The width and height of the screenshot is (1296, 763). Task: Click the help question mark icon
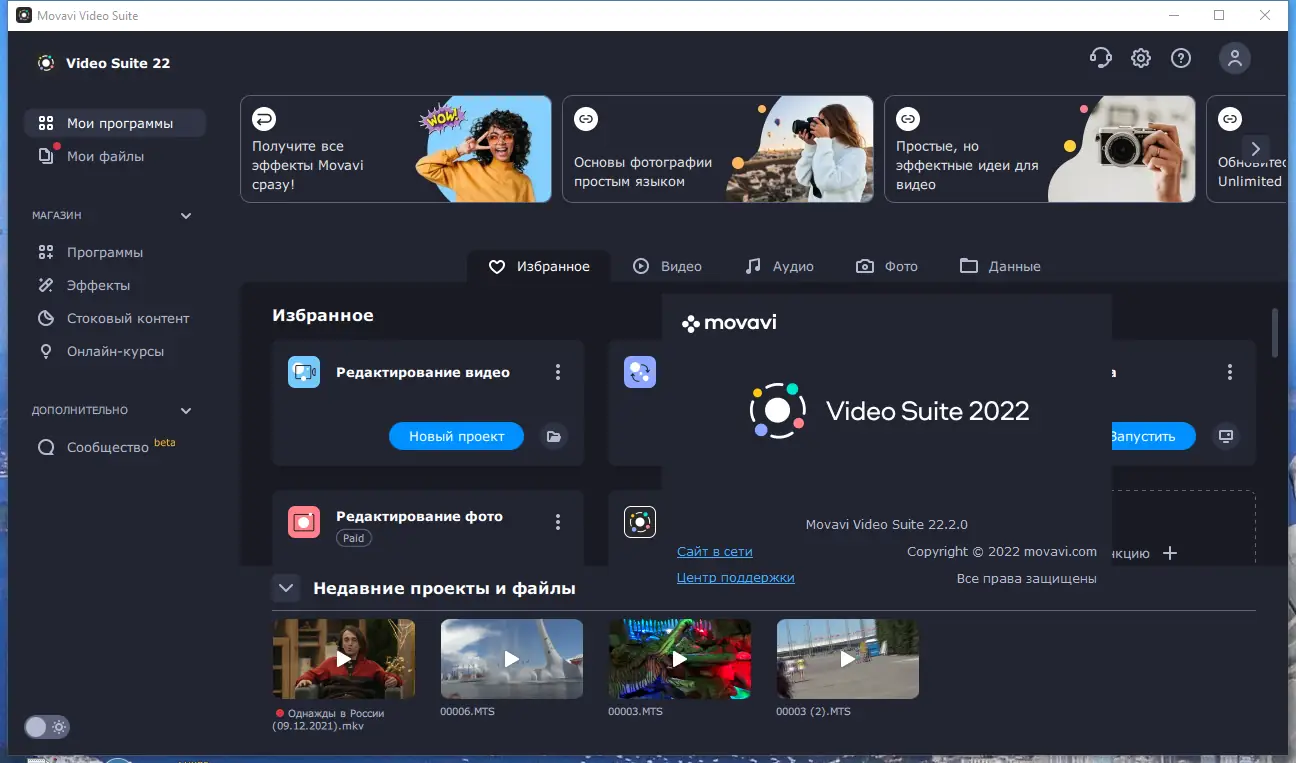click(x=1181, y=58)
